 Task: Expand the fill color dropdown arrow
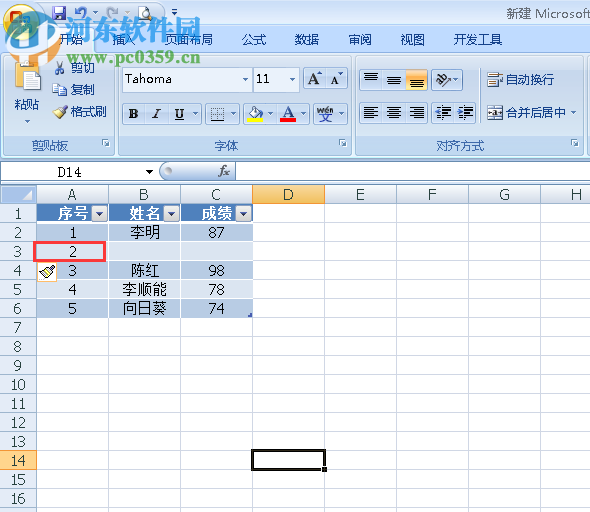(x=270, y=114)
